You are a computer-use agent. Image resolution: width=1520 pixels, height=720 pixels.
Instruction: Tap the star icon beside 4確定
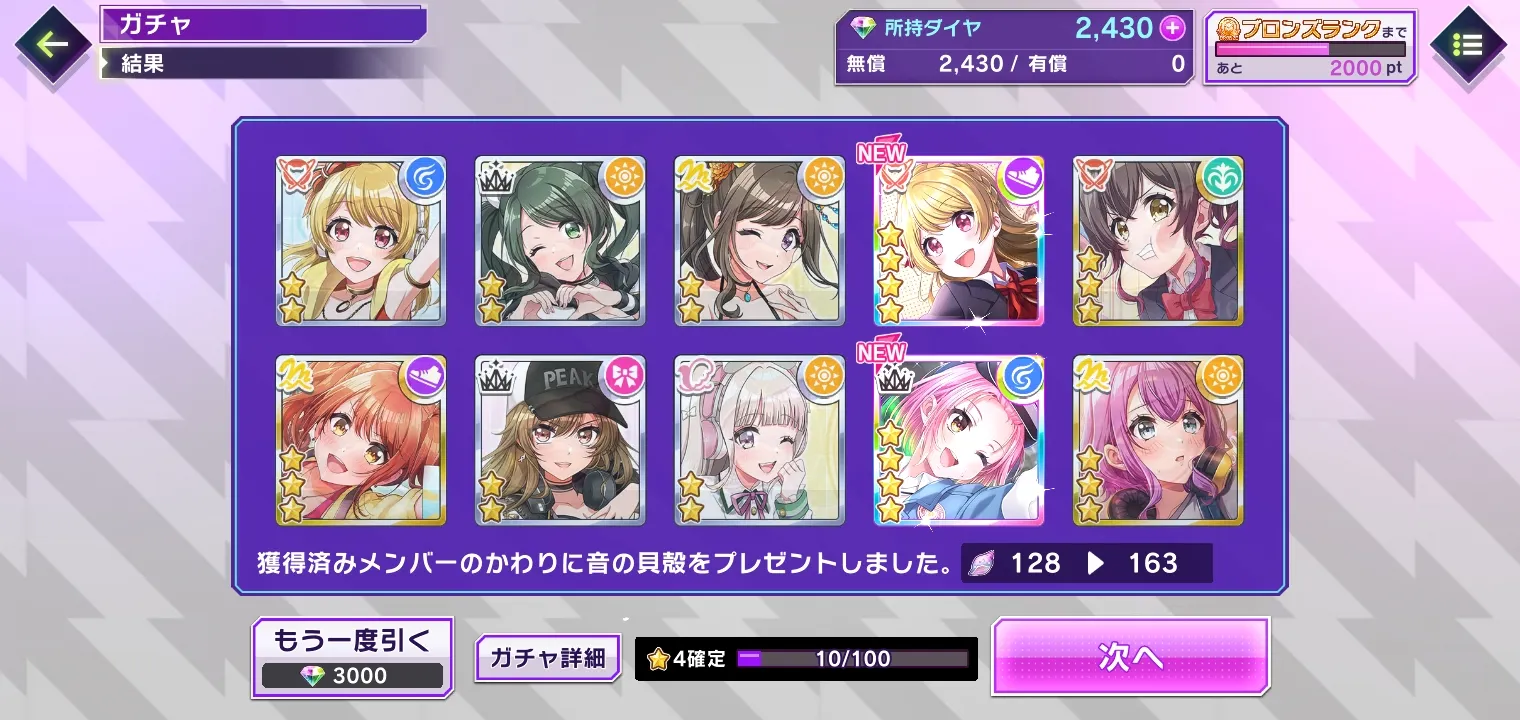[658, 659]
